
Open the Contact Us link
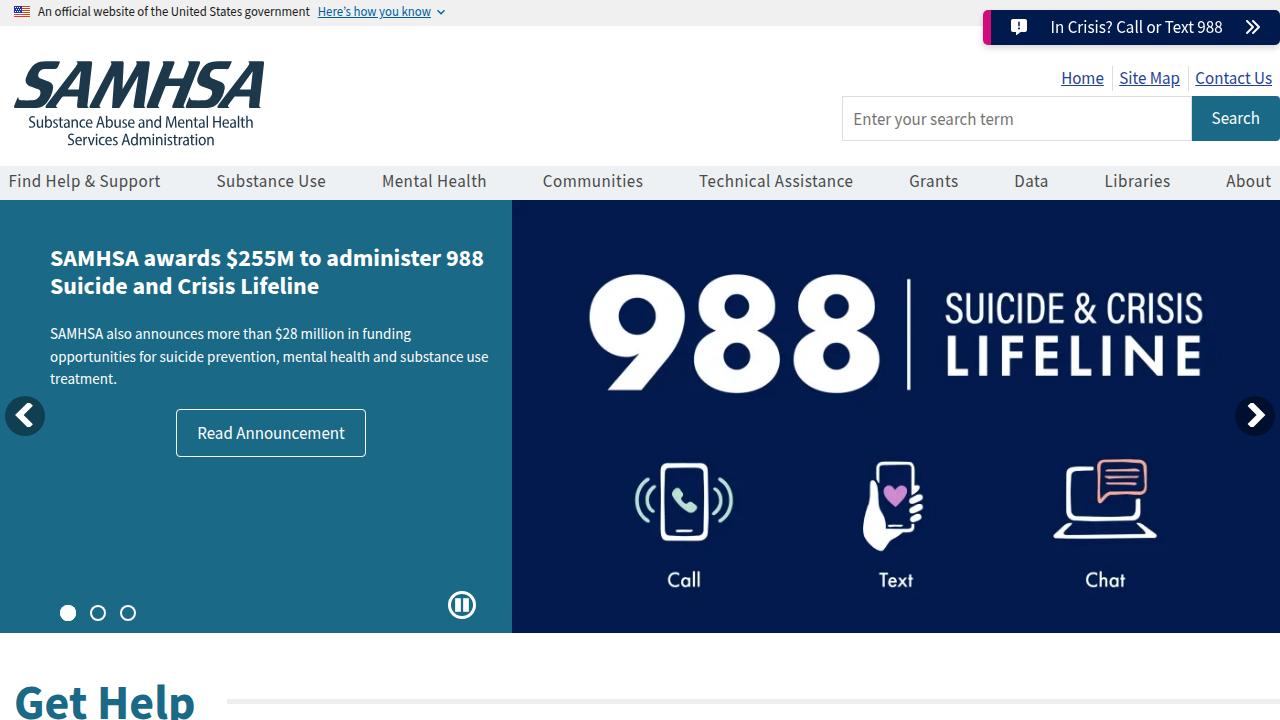pos(1234,78)
